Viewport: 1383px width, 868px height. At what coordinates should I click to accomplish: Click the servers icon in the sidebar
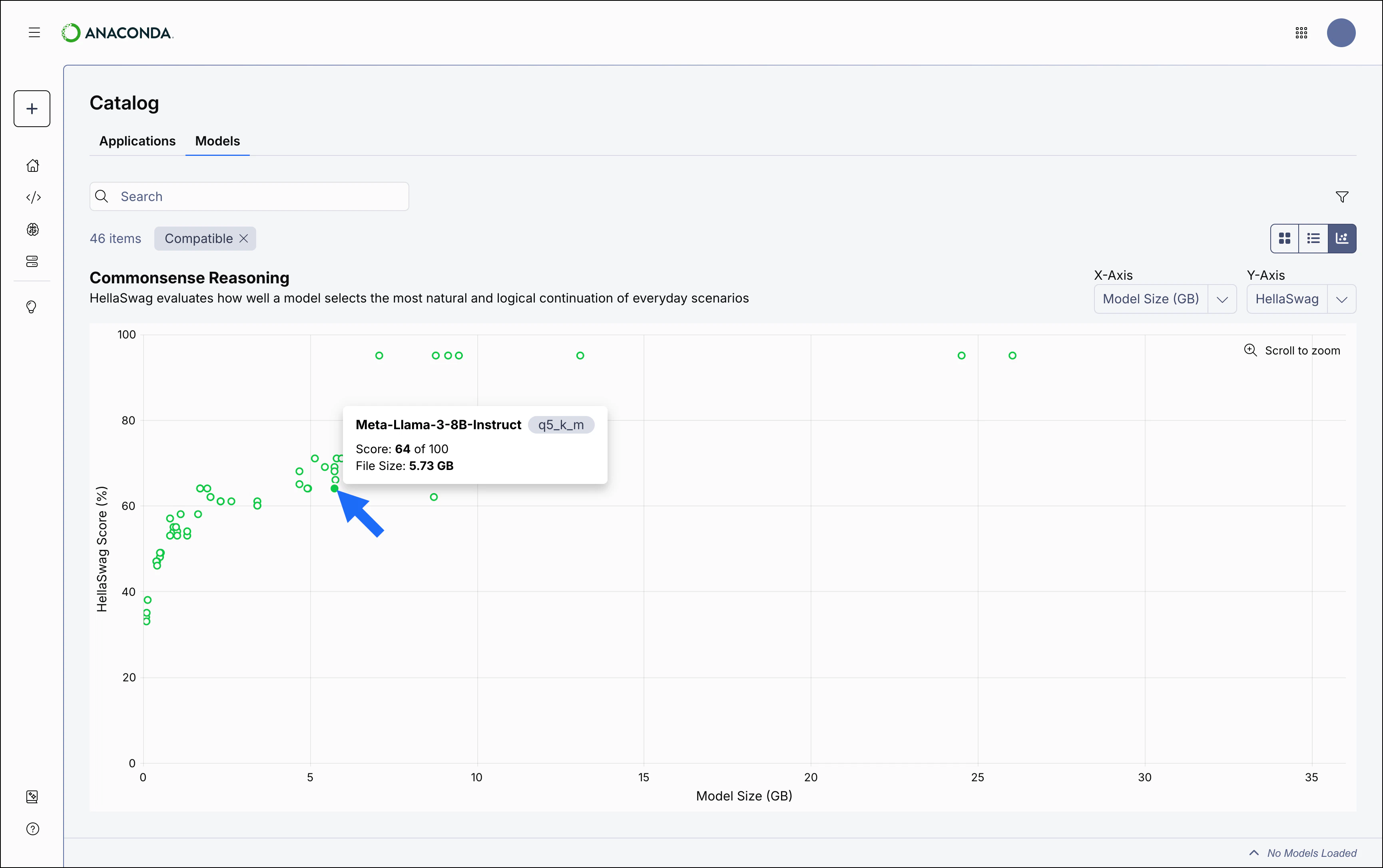[x=33, y=261]
